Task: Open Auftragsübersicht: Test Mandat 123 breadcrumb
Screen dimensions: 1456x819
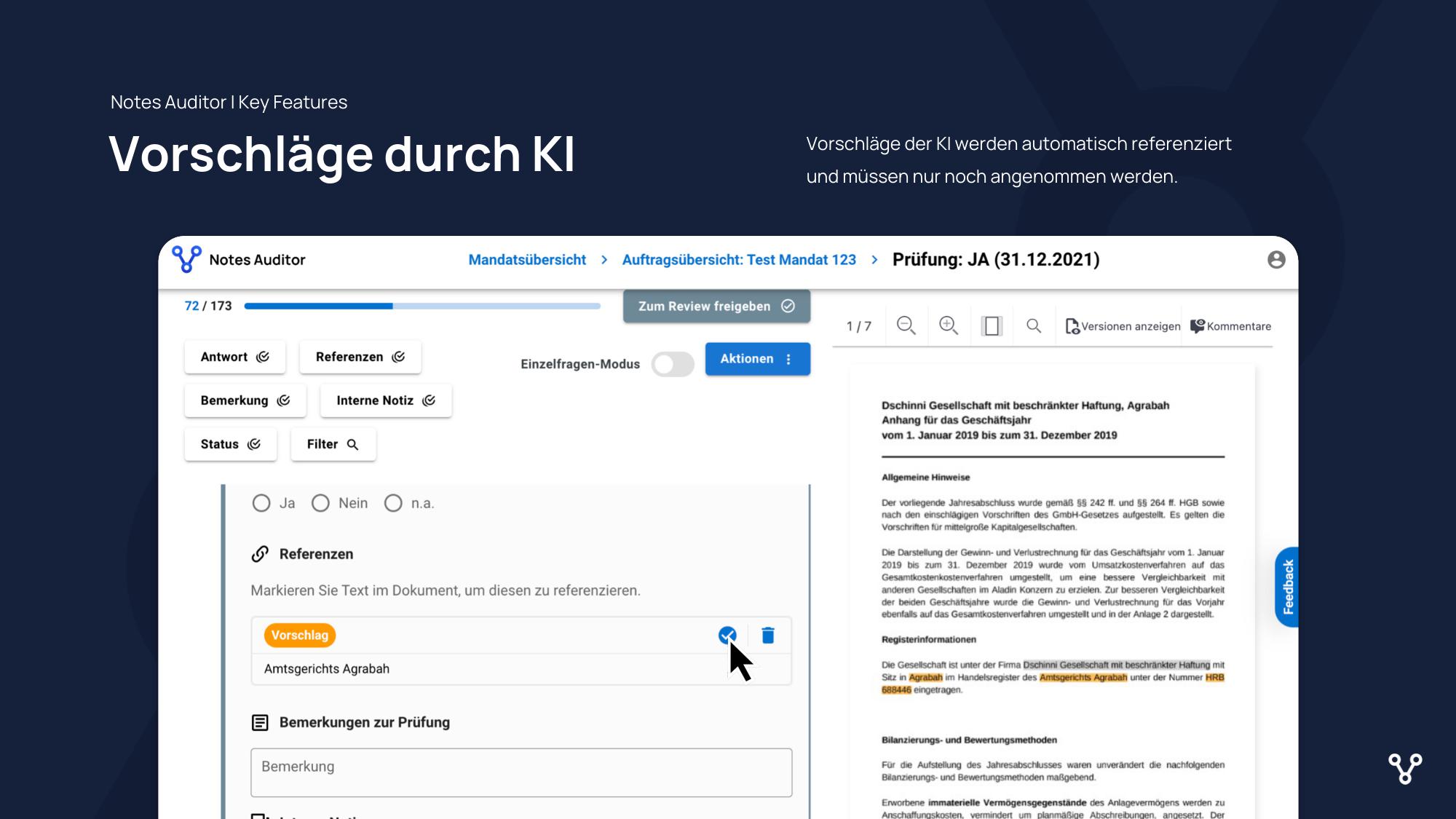Action: coord(739,260)
